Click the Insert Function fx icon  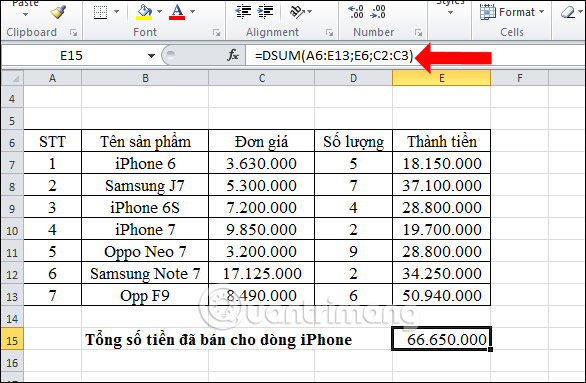click(233, 55)
